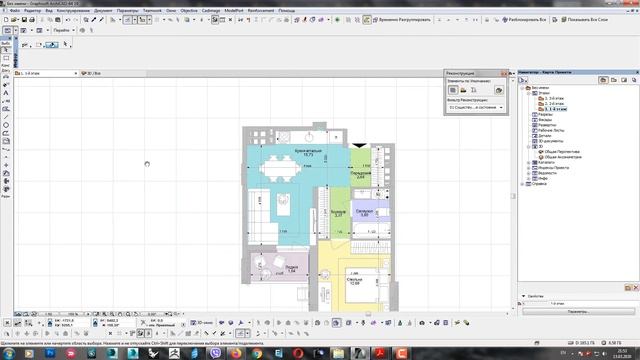
Task: Open the Конструирование menu
Action: [x=73, y=11]
